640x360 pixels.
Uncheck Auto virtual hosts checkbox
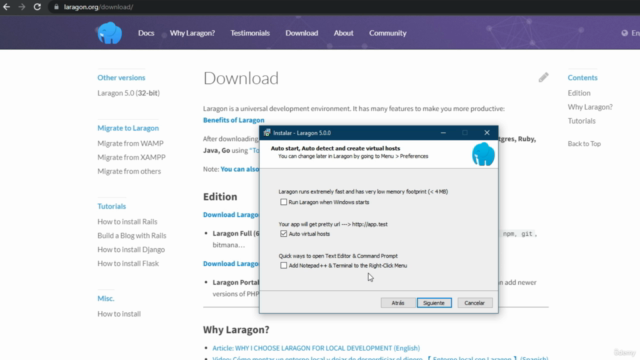(x=283, y=233)
